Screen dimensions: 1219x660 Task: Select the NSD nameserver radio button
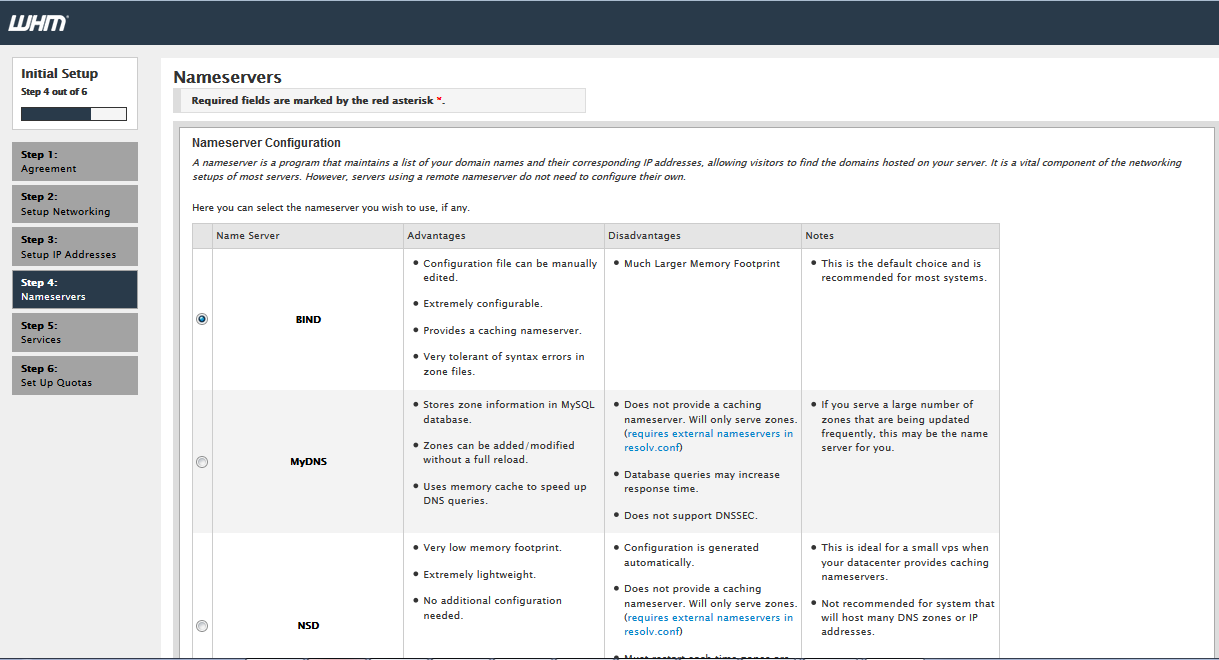(202, 626)
